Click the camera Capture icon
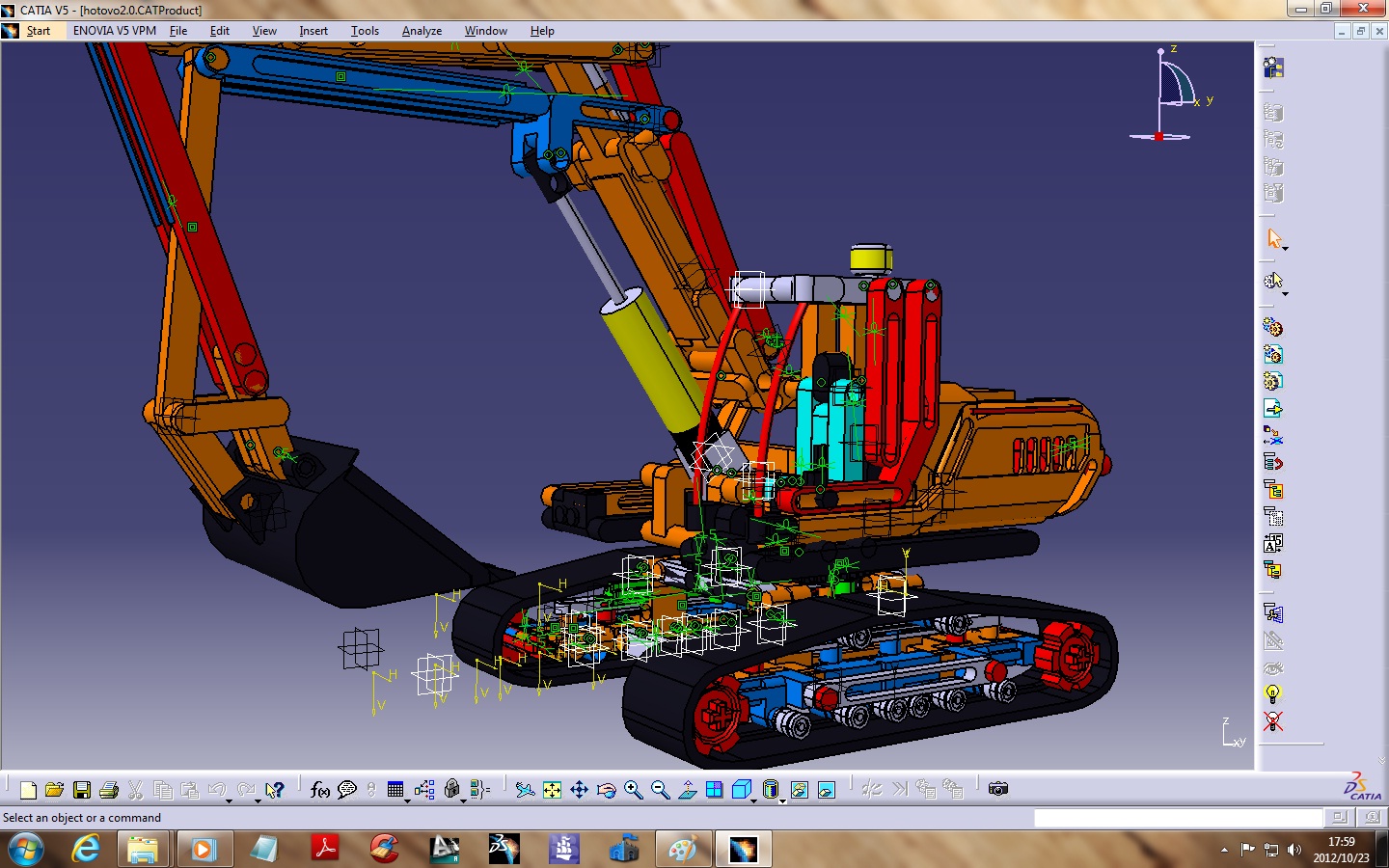Screen dimensions: 1389x868 point(998,790)
